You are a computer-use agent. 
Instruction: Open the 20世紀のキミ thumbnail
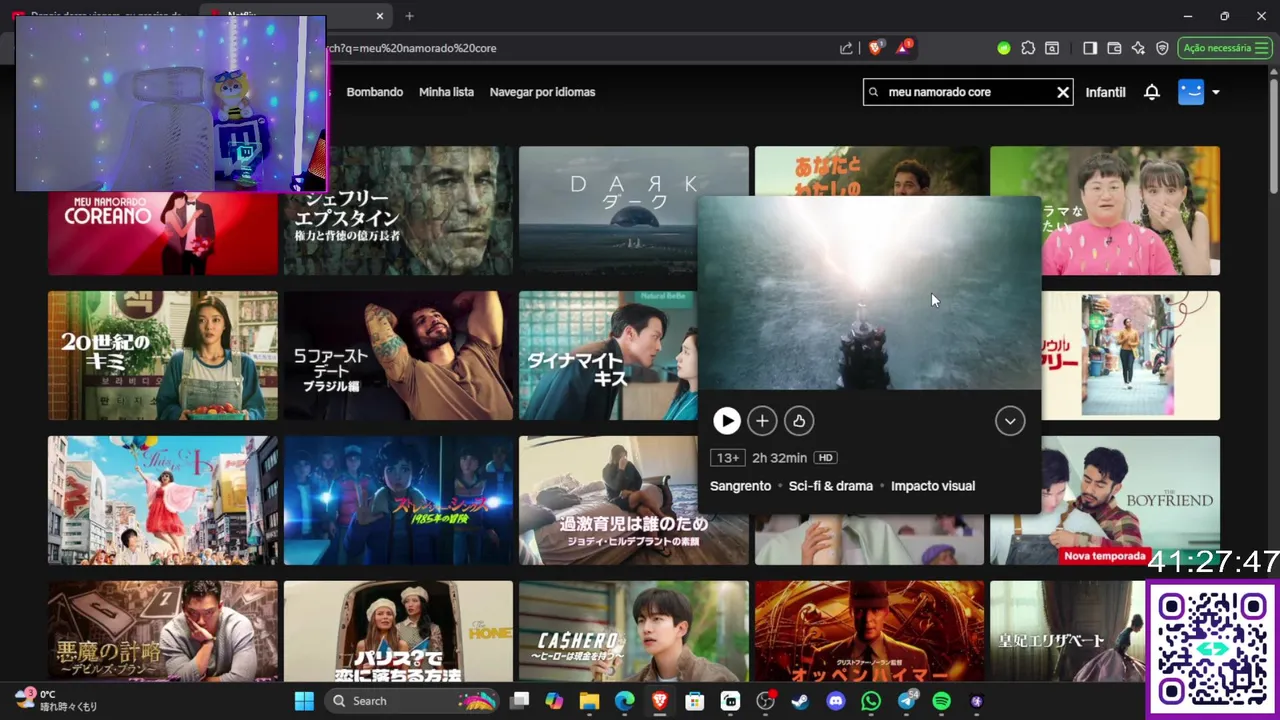pyautogui.click(x=163, y=356)
